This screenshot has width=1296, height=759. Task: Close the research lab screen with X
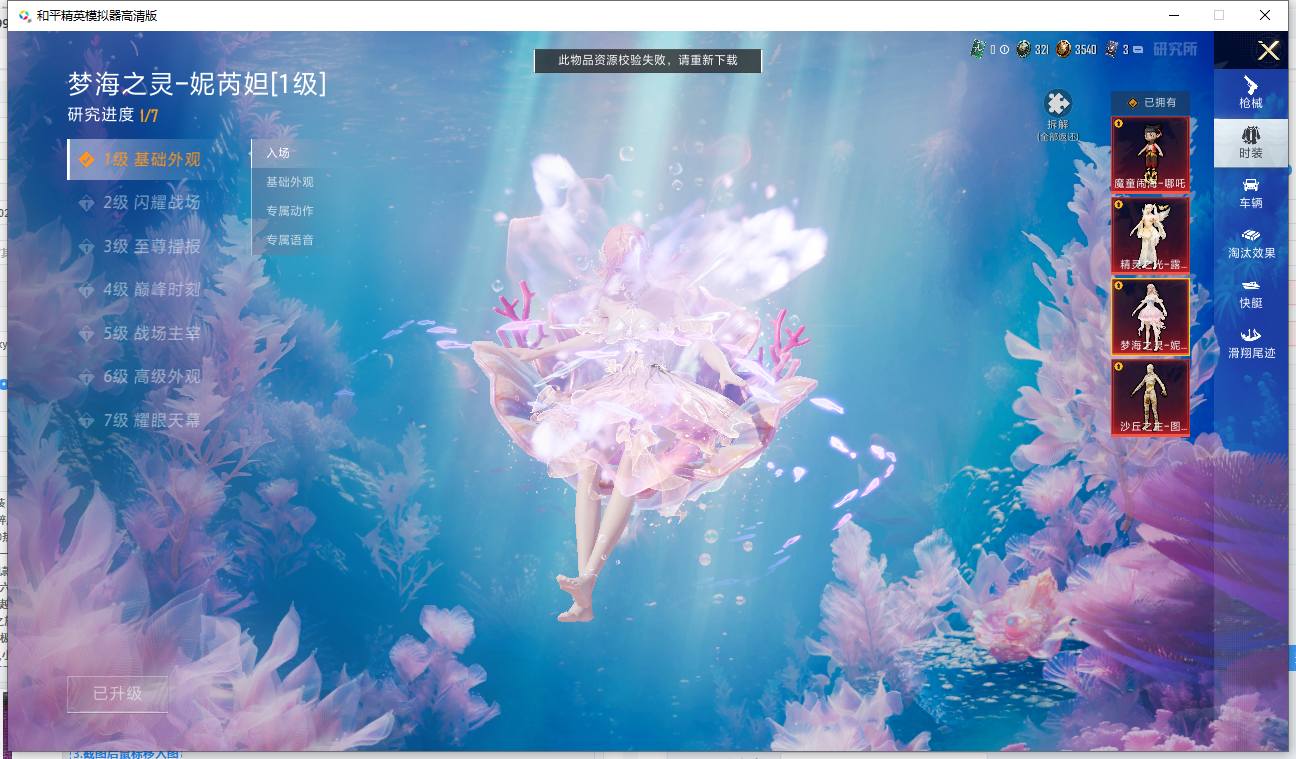point(1268,50)
